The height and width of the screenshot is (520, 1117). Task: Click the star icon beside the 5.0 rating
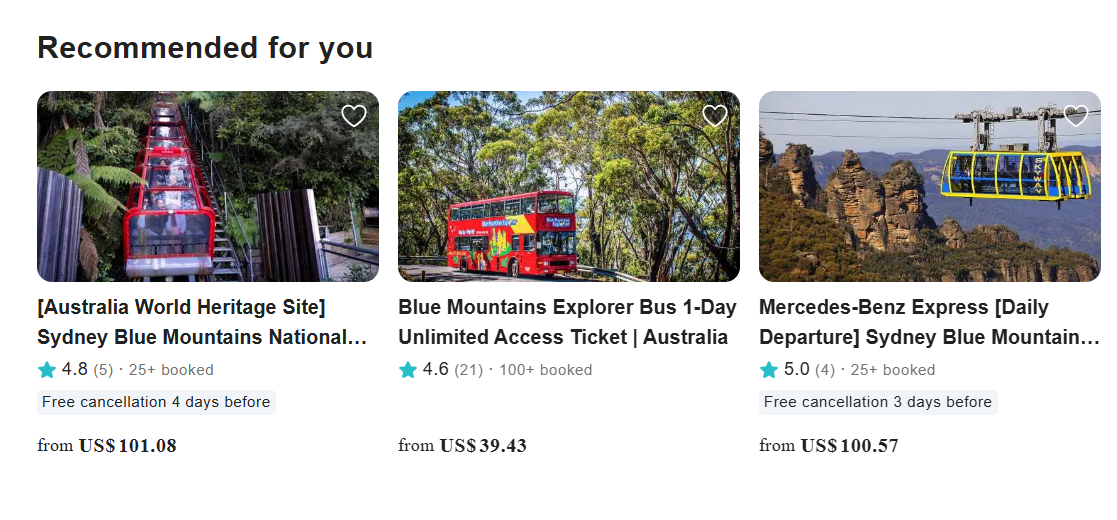pyautogui.click(x=769, y=370)
